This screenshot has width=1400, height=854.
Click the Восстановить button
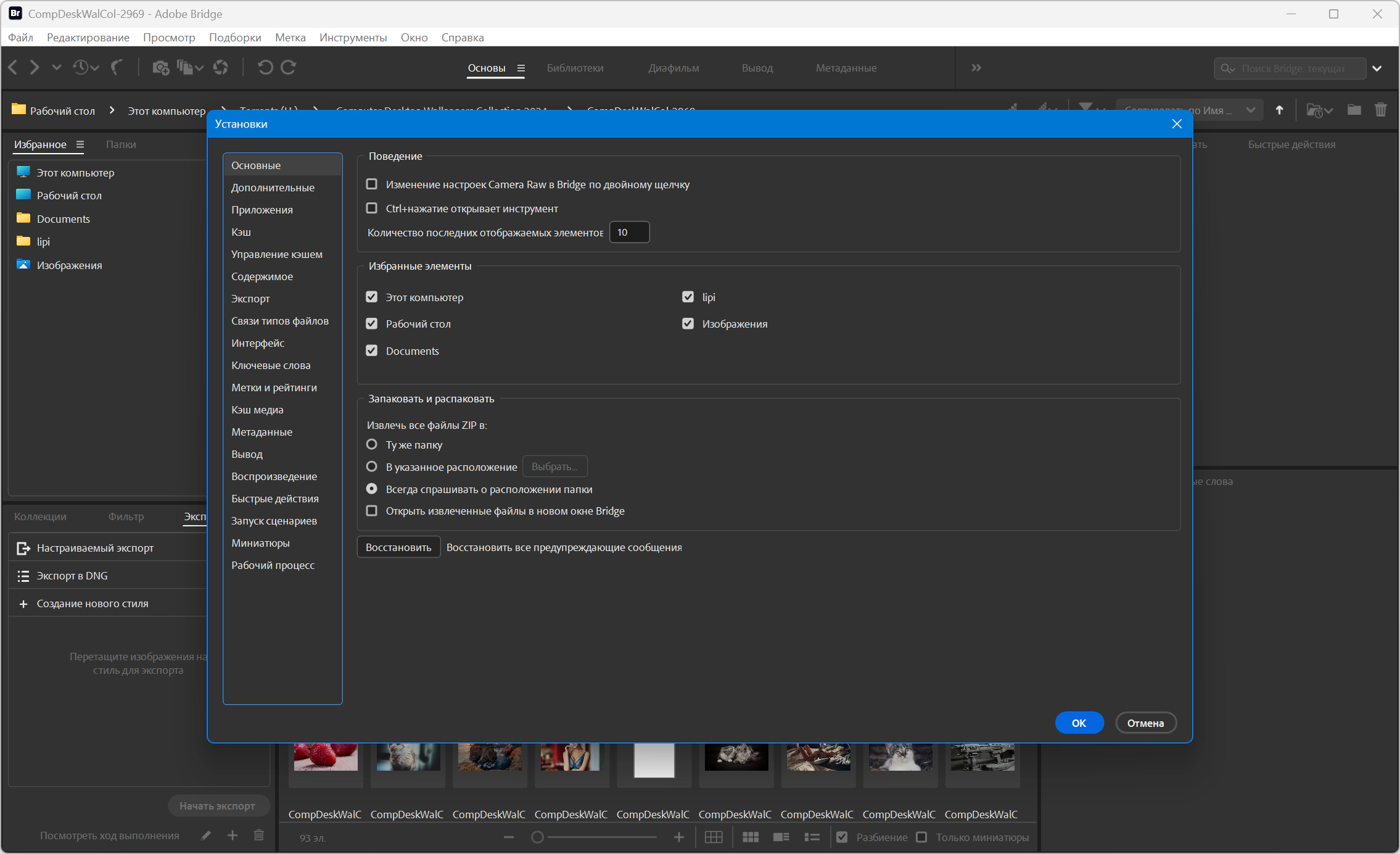(x=398, y=547)
